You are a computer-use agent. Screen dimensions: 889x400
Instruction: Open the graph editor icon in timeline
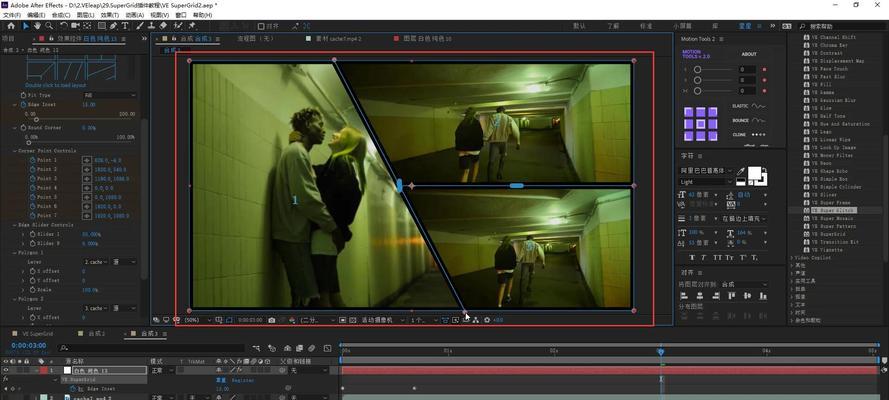327,348
